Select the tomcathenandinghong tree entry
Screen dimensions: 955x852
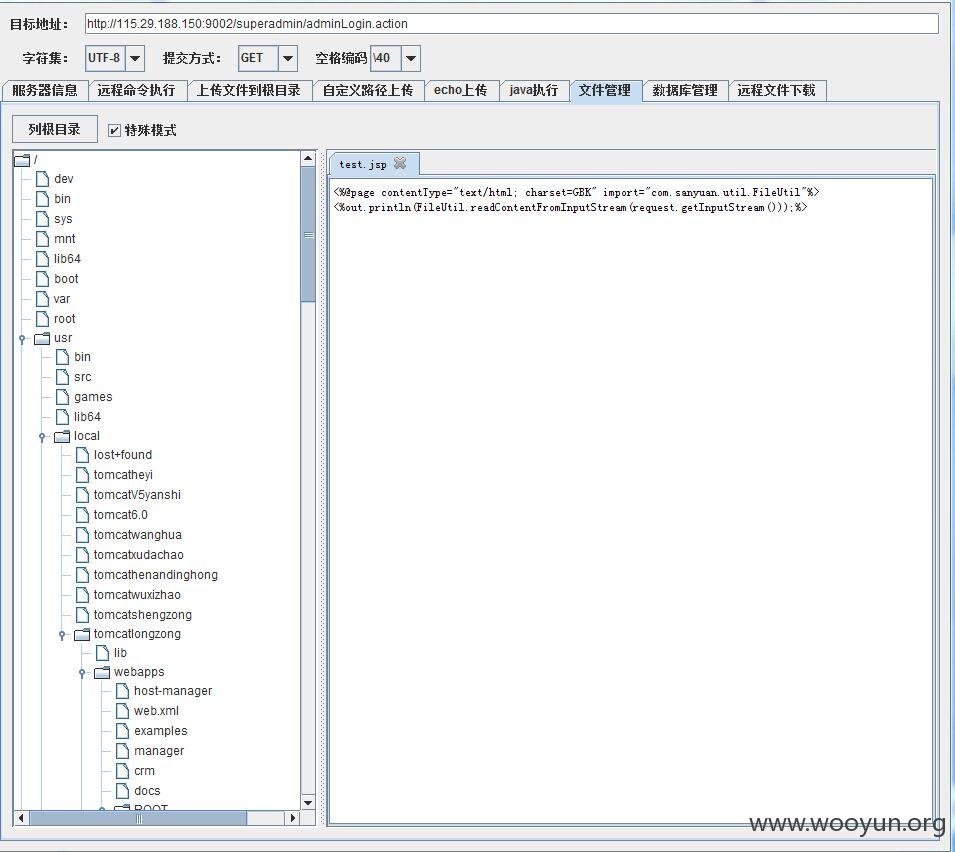(155, 575)
